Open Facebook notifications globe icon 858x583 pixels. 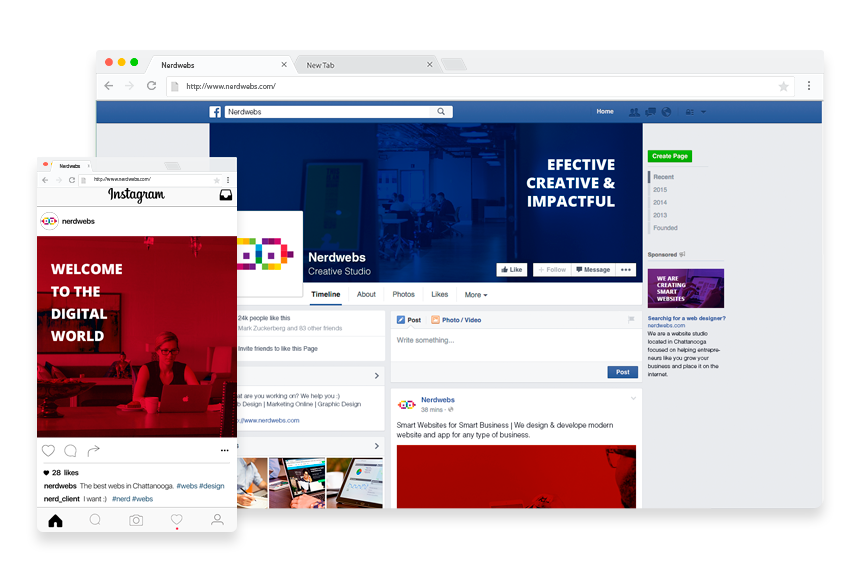pos(666,112)
